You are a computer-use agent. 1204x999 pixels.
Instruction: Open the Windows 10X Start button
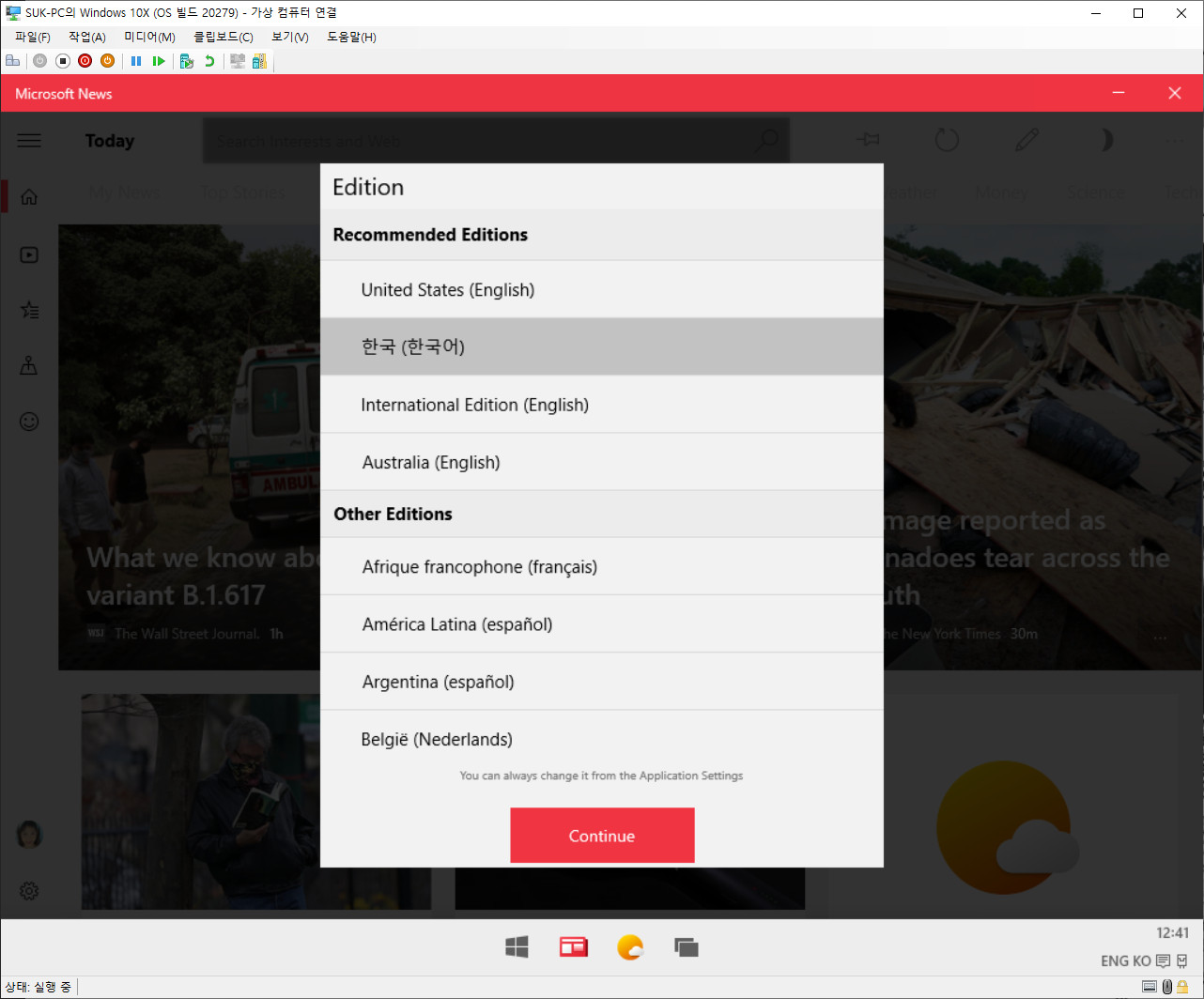(517, 947)
